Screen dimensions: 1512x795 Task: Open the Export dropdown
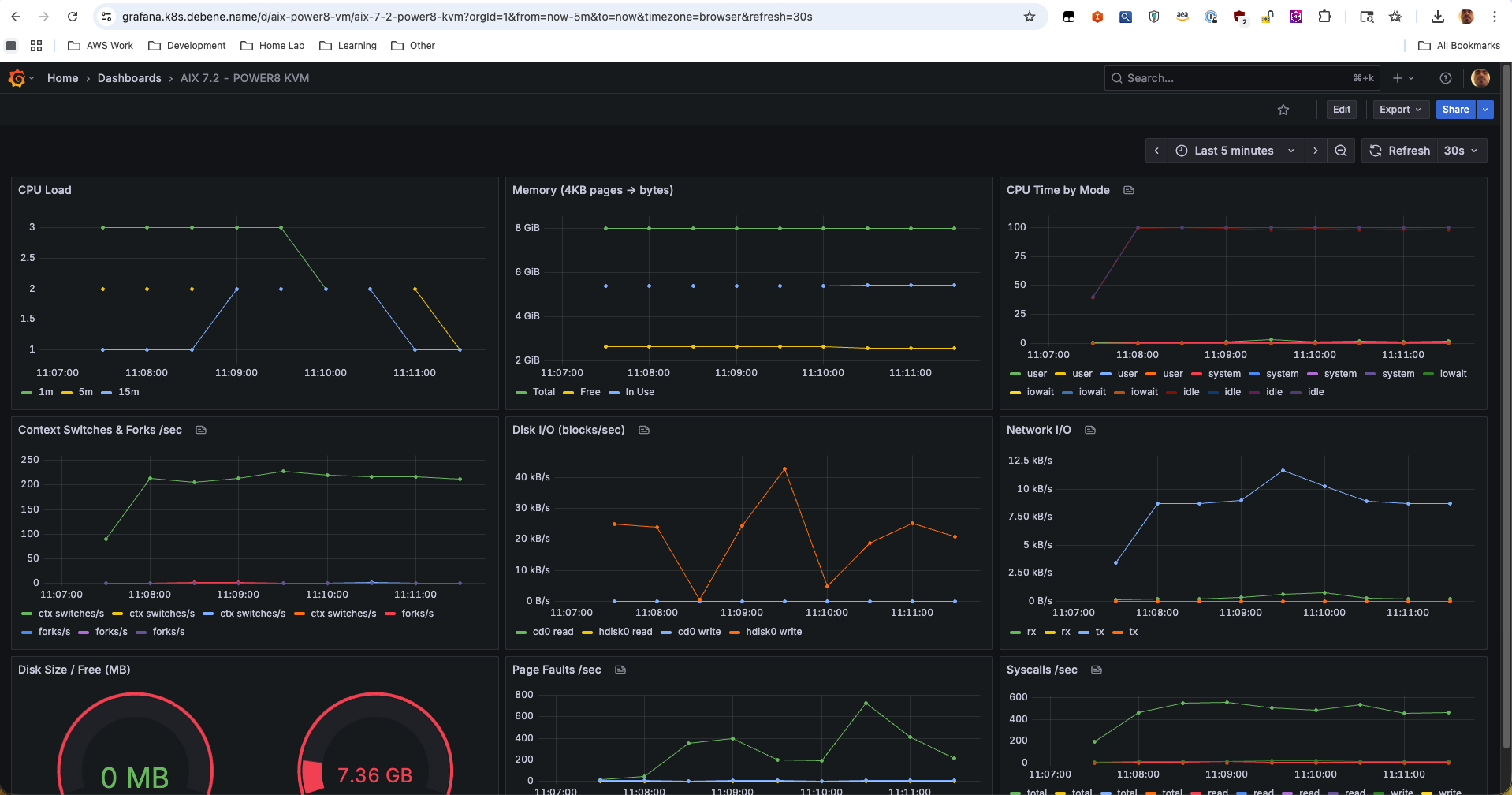point(1400,110)
